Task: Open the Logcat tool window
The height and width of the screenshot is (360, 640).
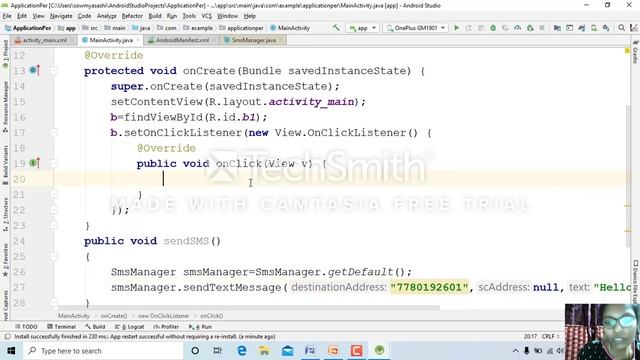Action: pyautogui.click(x=129, y=327)
